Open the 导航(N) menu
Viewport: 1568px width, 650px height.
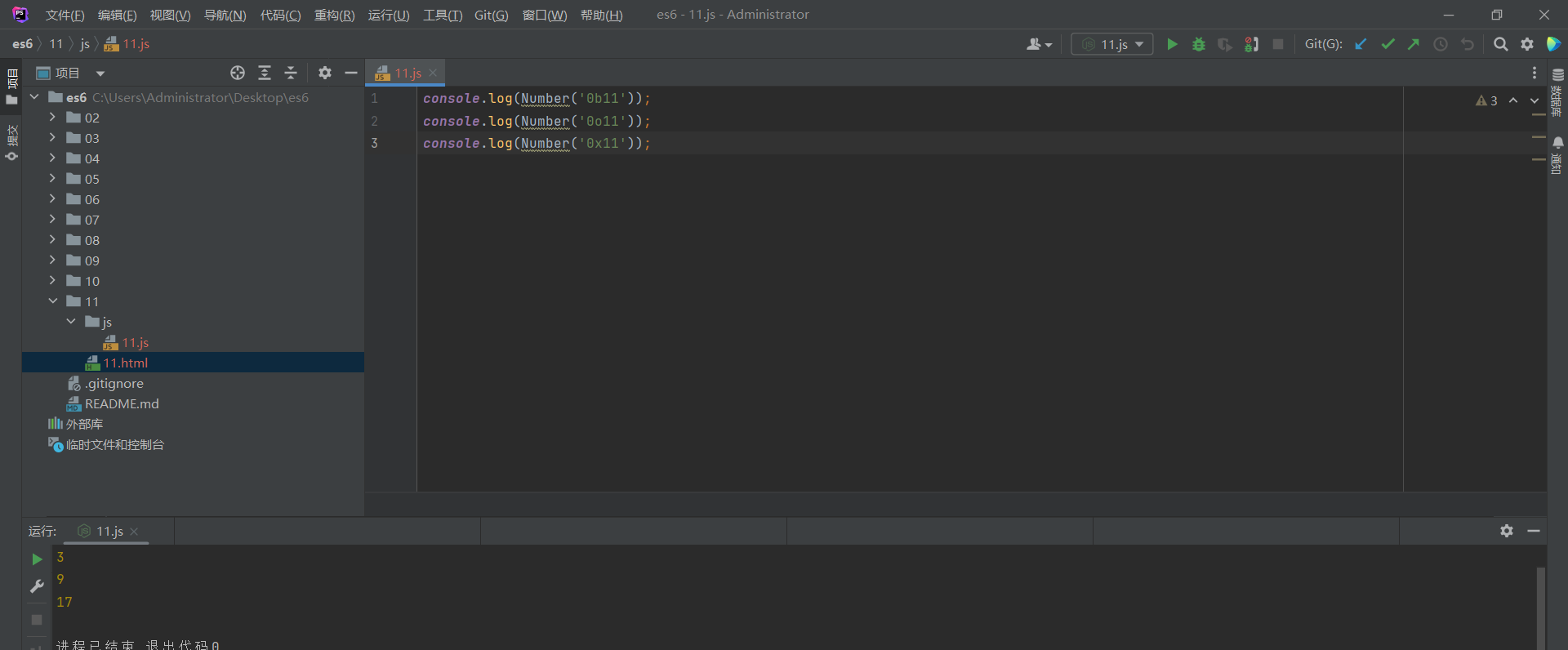tap(225, 16)
